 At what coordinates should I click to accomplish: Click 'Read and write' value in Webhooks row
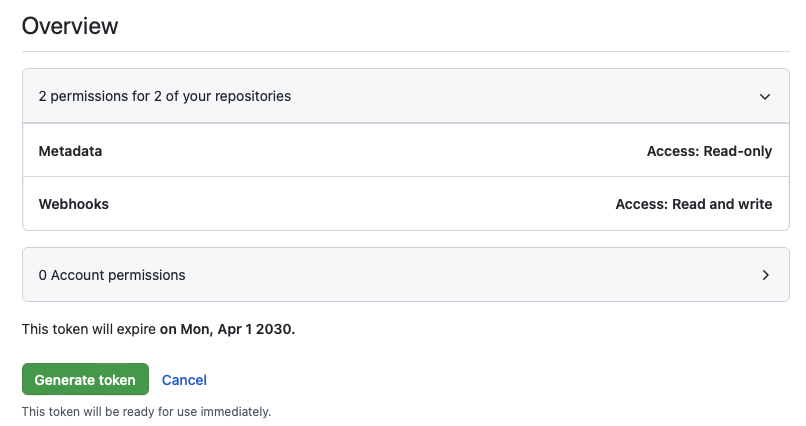[720, 204]
